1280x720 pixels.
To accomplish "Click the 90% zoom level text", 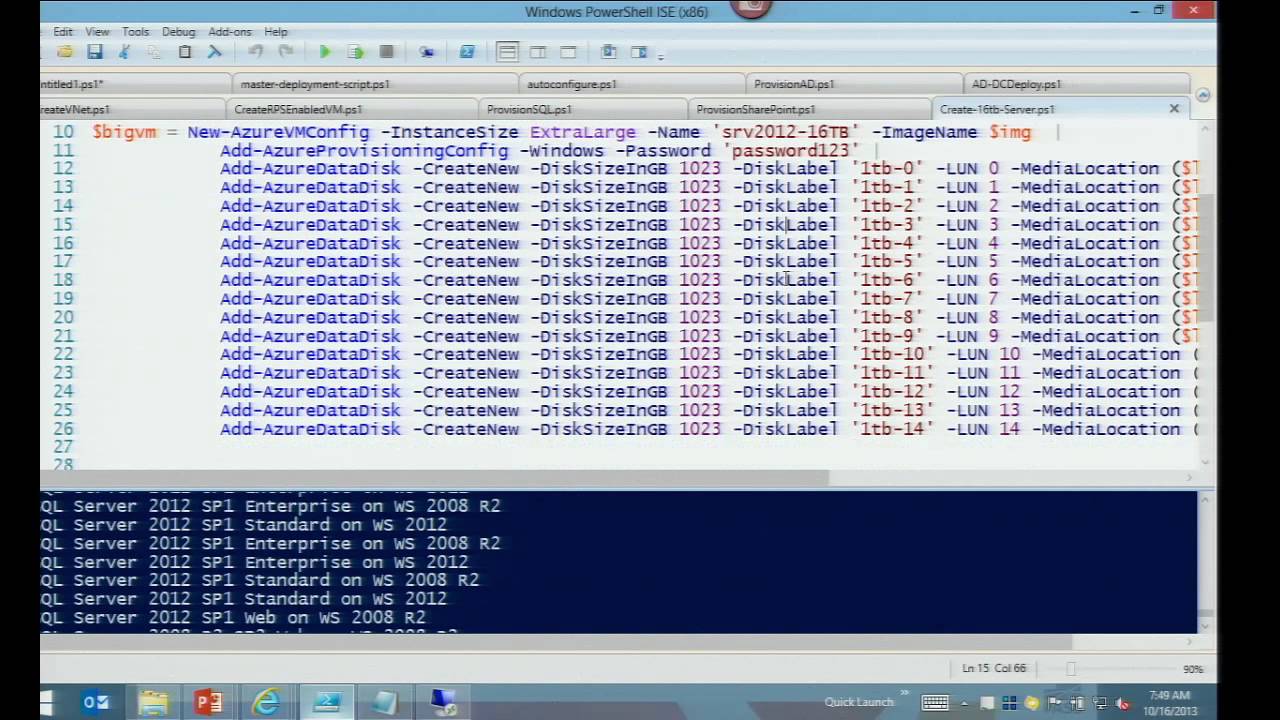I will tap(1193, 669).
